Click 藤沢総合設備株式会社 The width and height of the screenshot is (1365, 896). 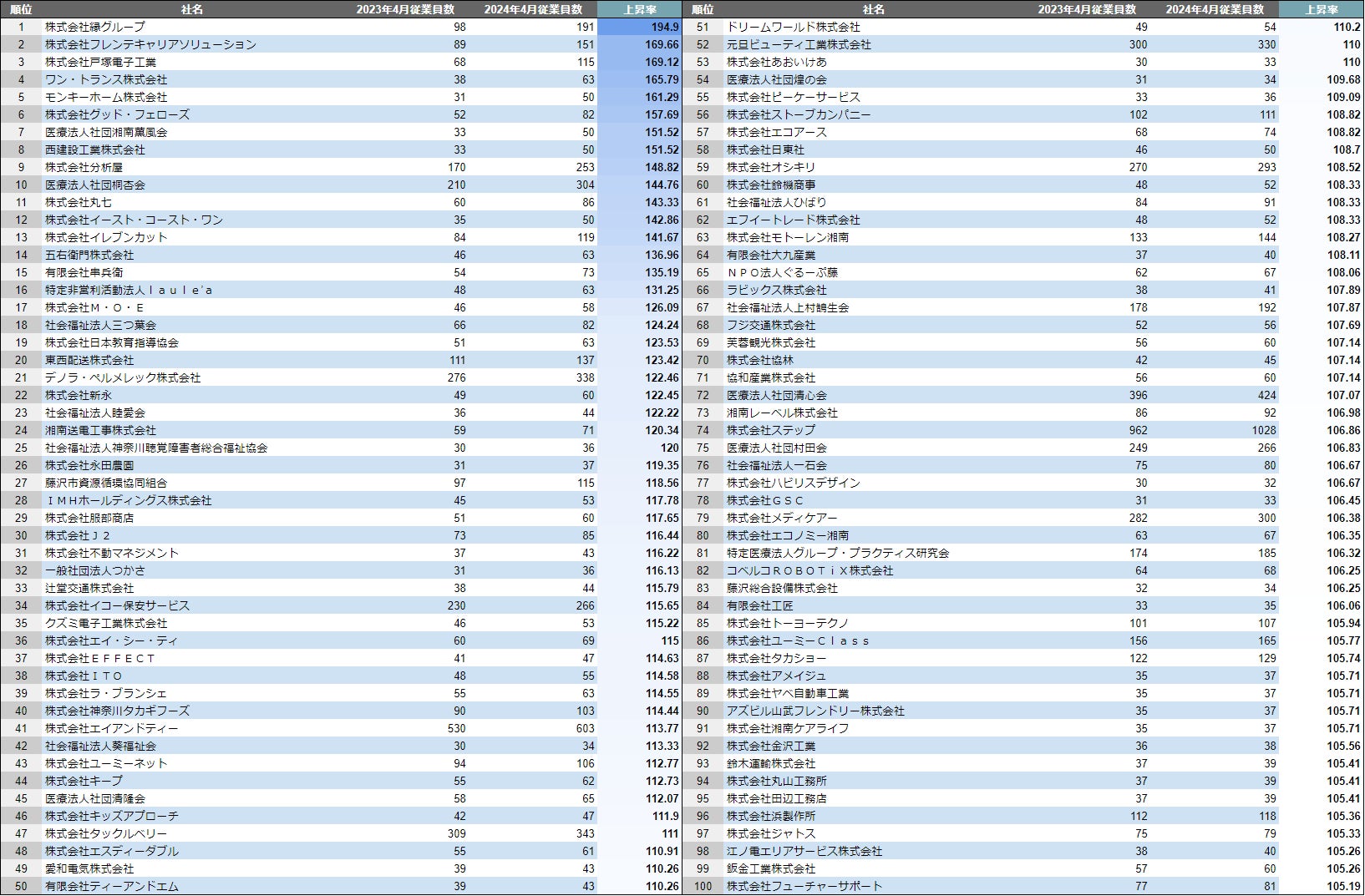[782, 588]
